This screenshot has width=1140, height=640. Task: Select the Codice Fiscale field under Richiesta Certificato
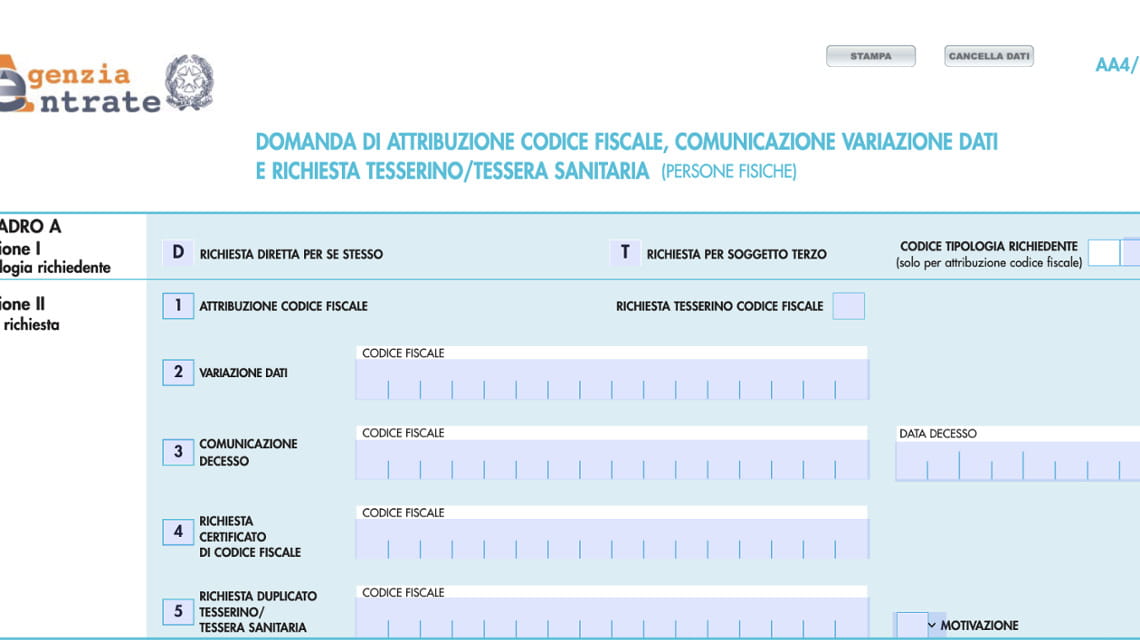pos(612,542)
